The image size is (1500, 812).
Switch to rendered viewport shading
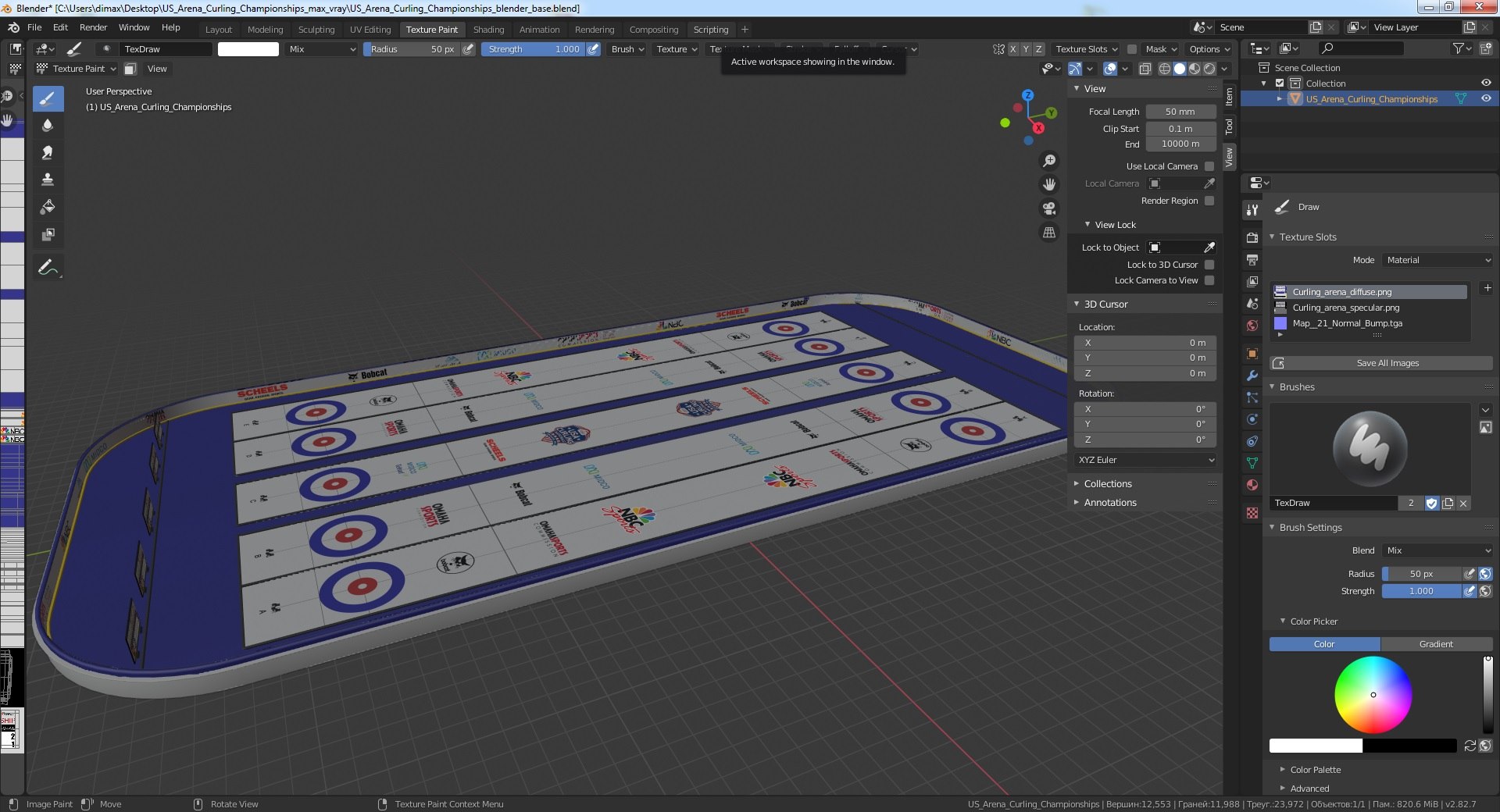[1209, 69]
